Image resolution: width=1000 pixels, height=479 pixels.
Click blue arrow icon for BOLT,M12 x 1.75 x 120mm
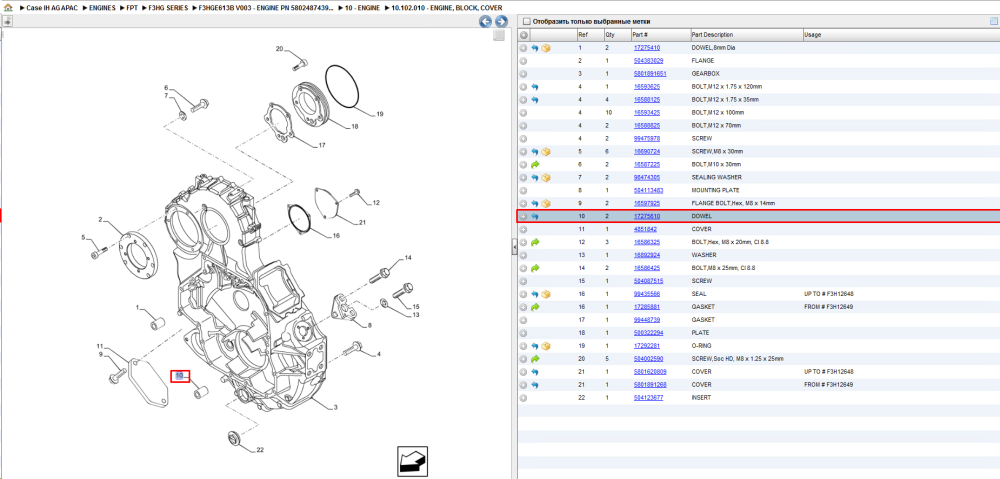[x=535, y=87]
